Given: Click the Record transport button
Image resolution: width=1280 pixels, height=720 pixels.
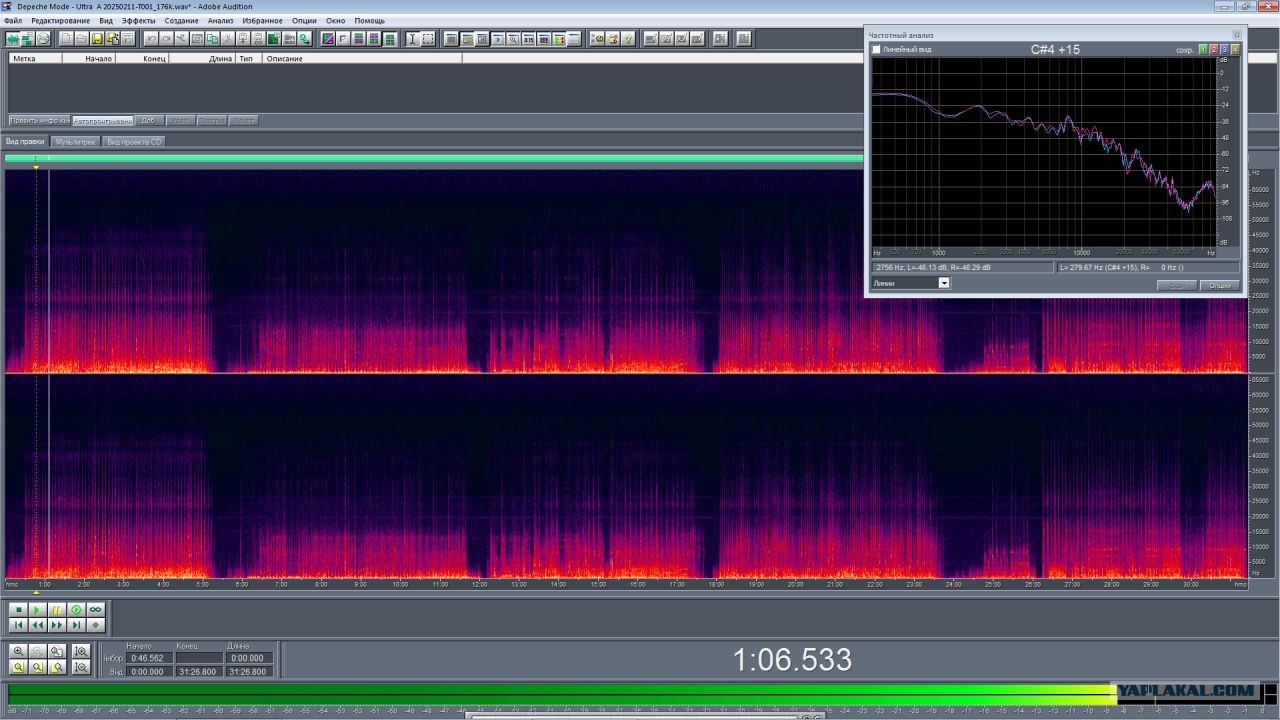Looking at the screenshot, I should pos(96,625).
